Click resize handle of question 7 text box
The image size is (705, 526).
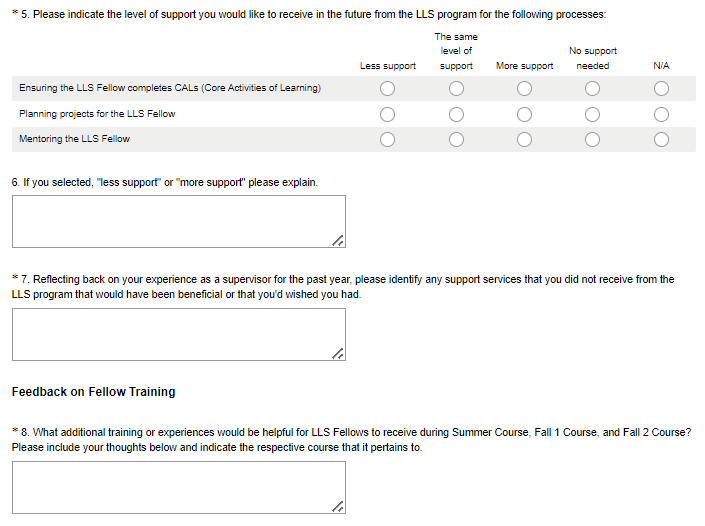(338, 353)
